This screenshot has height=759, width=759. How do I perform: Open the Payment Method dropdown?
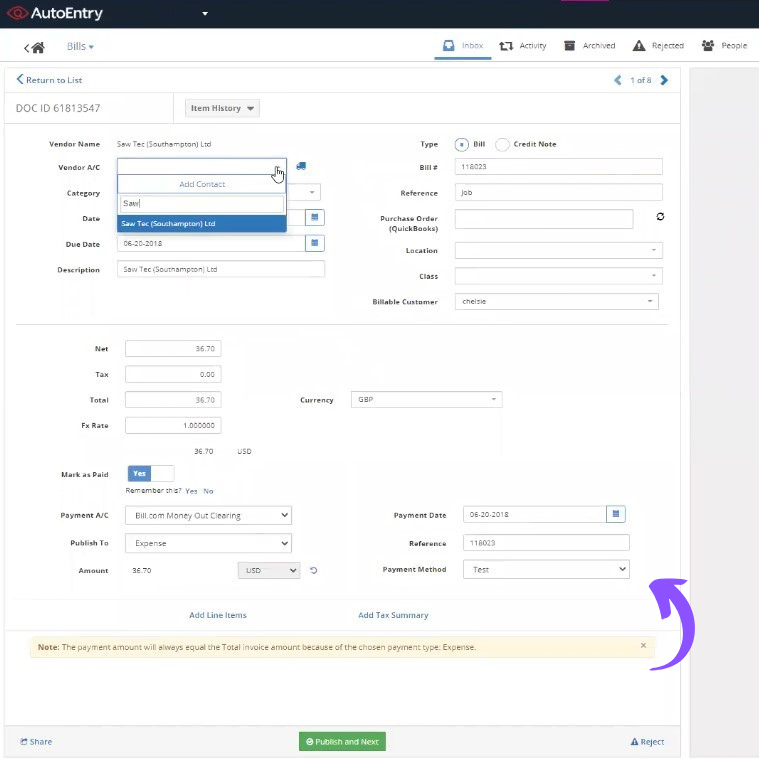[x=546, y=569]
